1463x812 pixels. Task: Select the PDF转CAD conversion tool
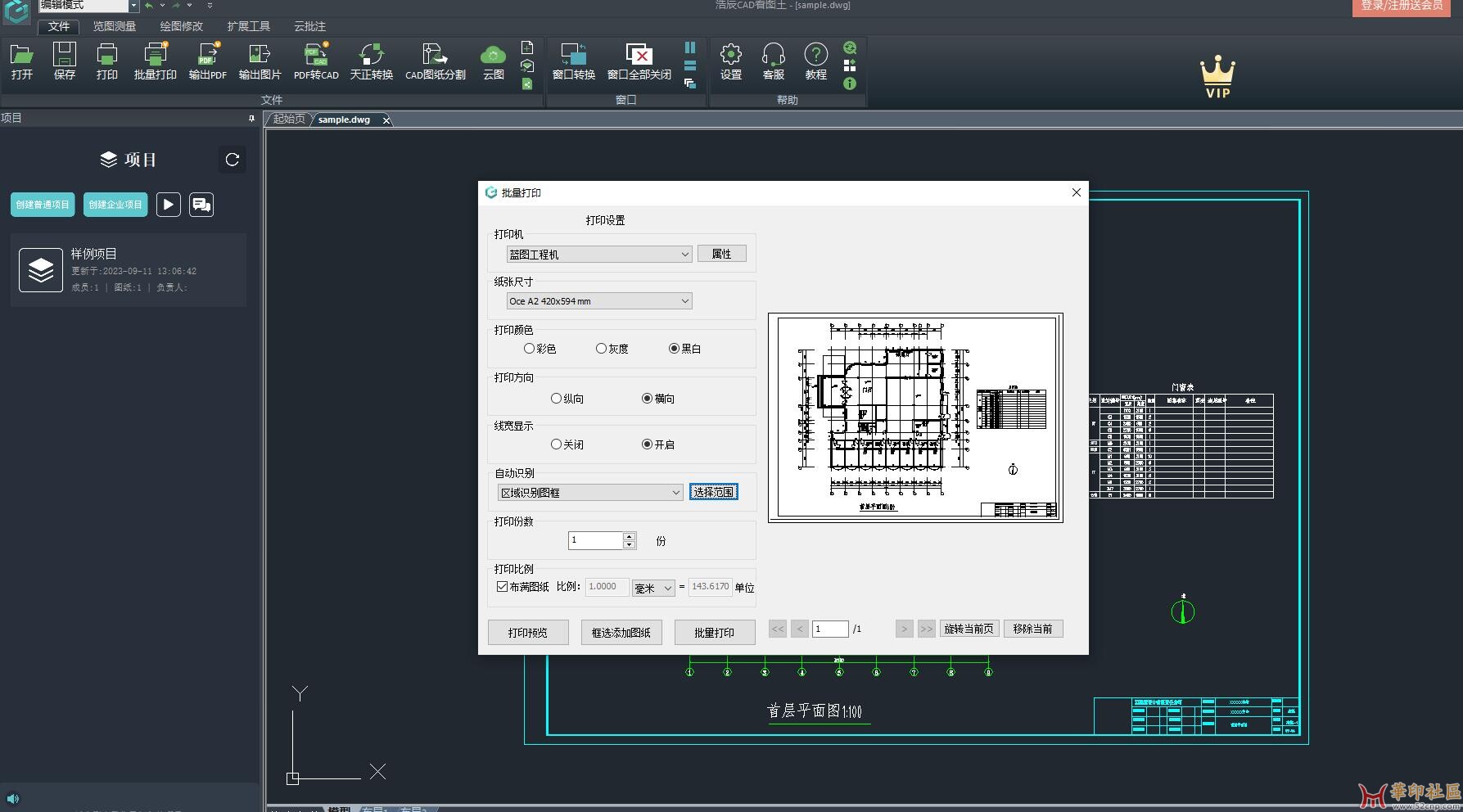[x=314, y=60]
